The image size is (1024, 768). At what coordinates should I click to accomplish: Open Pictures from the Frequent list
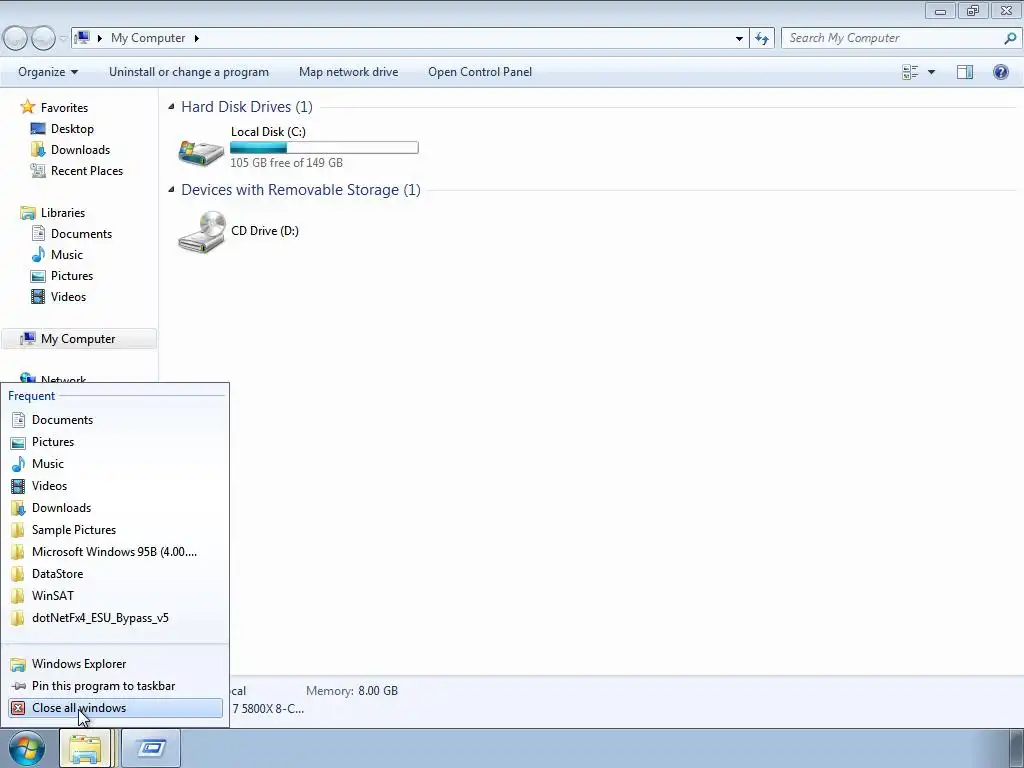point(115,442)
